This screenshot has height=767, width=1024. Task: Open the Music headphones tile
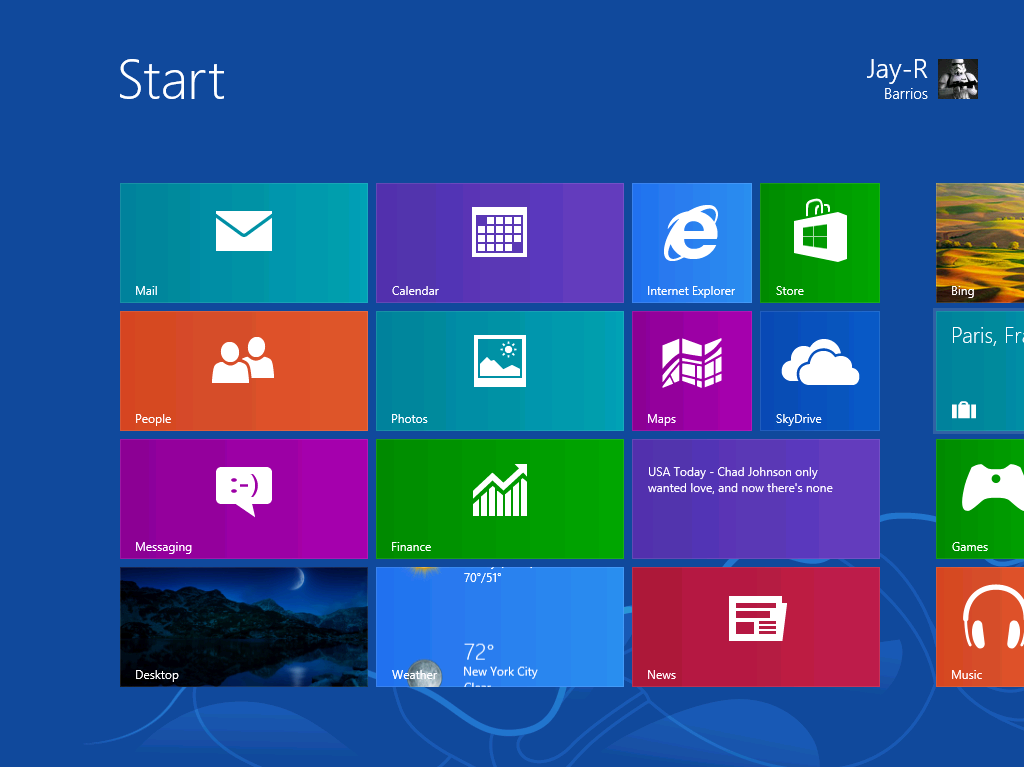pyautogui.click(x=980, y=626)
